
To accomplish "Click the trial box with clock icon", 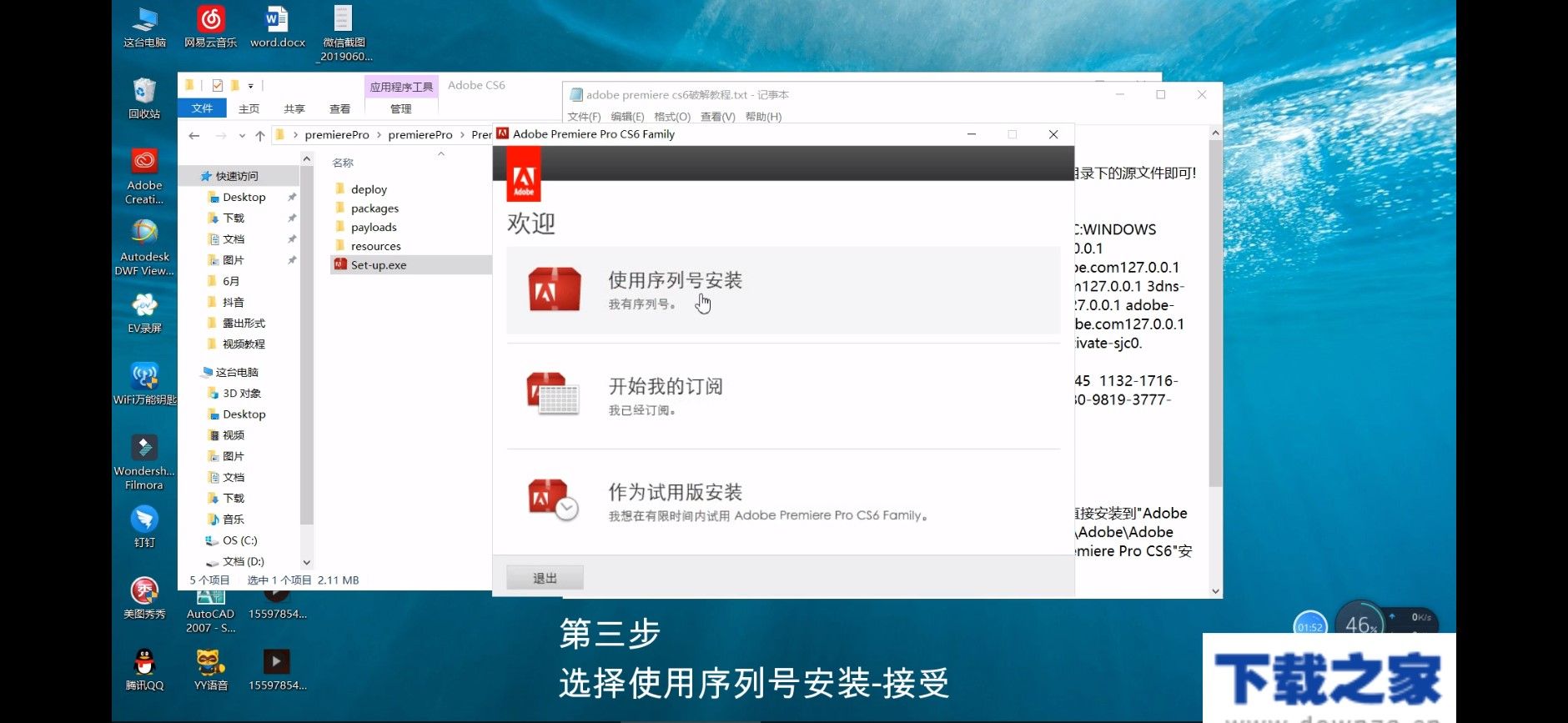I will (553, 499).
